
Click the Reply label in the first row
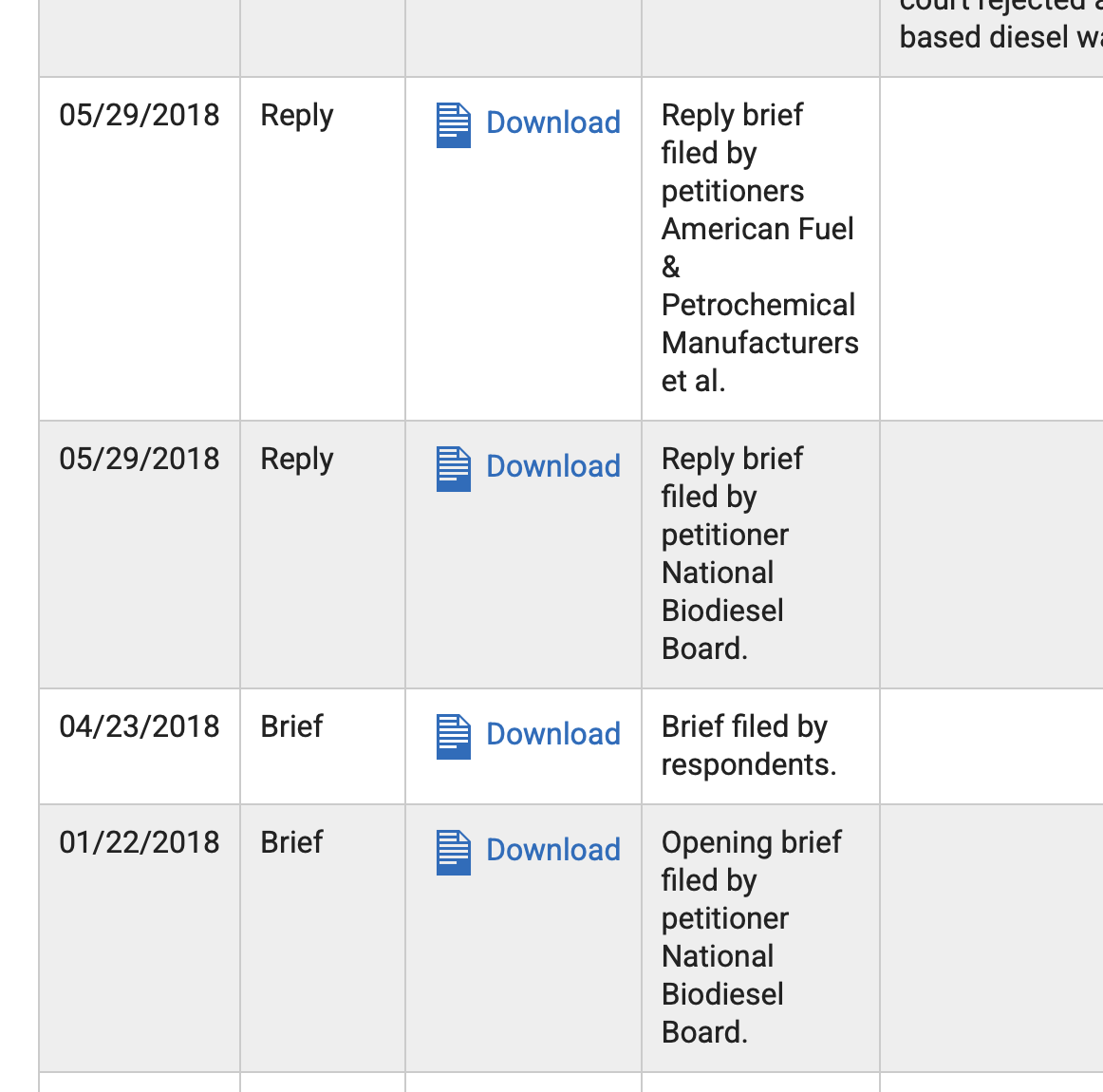click(x=296, y=115)
